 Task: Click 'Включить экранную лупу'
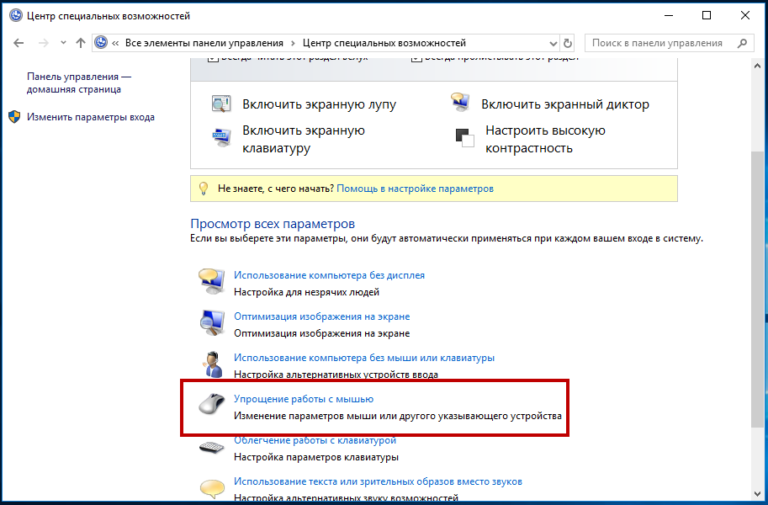click(319, 104)
